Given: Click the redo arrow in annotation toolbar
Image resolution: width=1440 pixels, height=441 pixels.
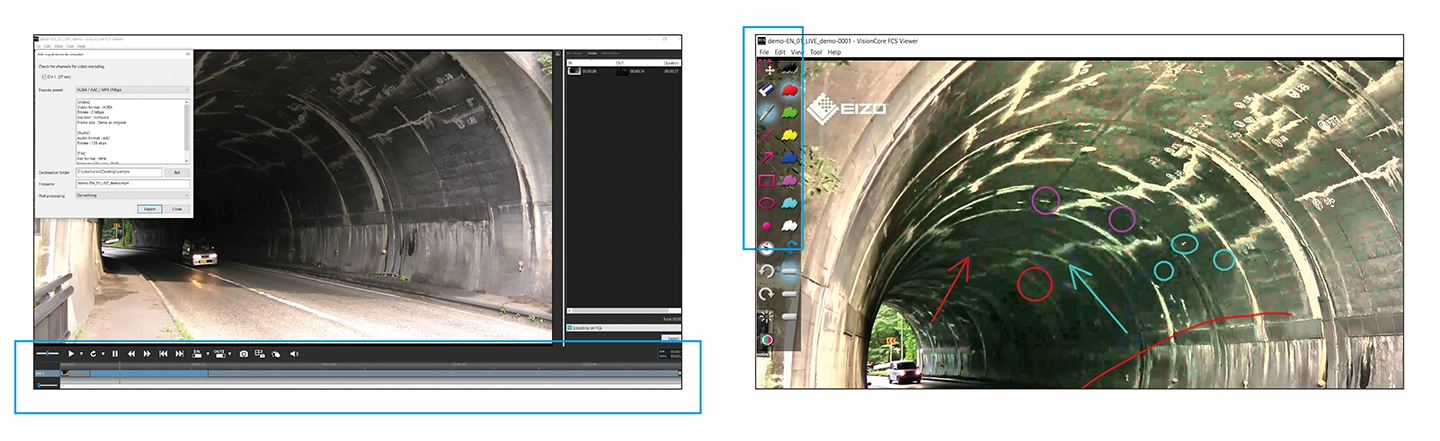Looking at the screenshot, I should [x=767, y=294].
